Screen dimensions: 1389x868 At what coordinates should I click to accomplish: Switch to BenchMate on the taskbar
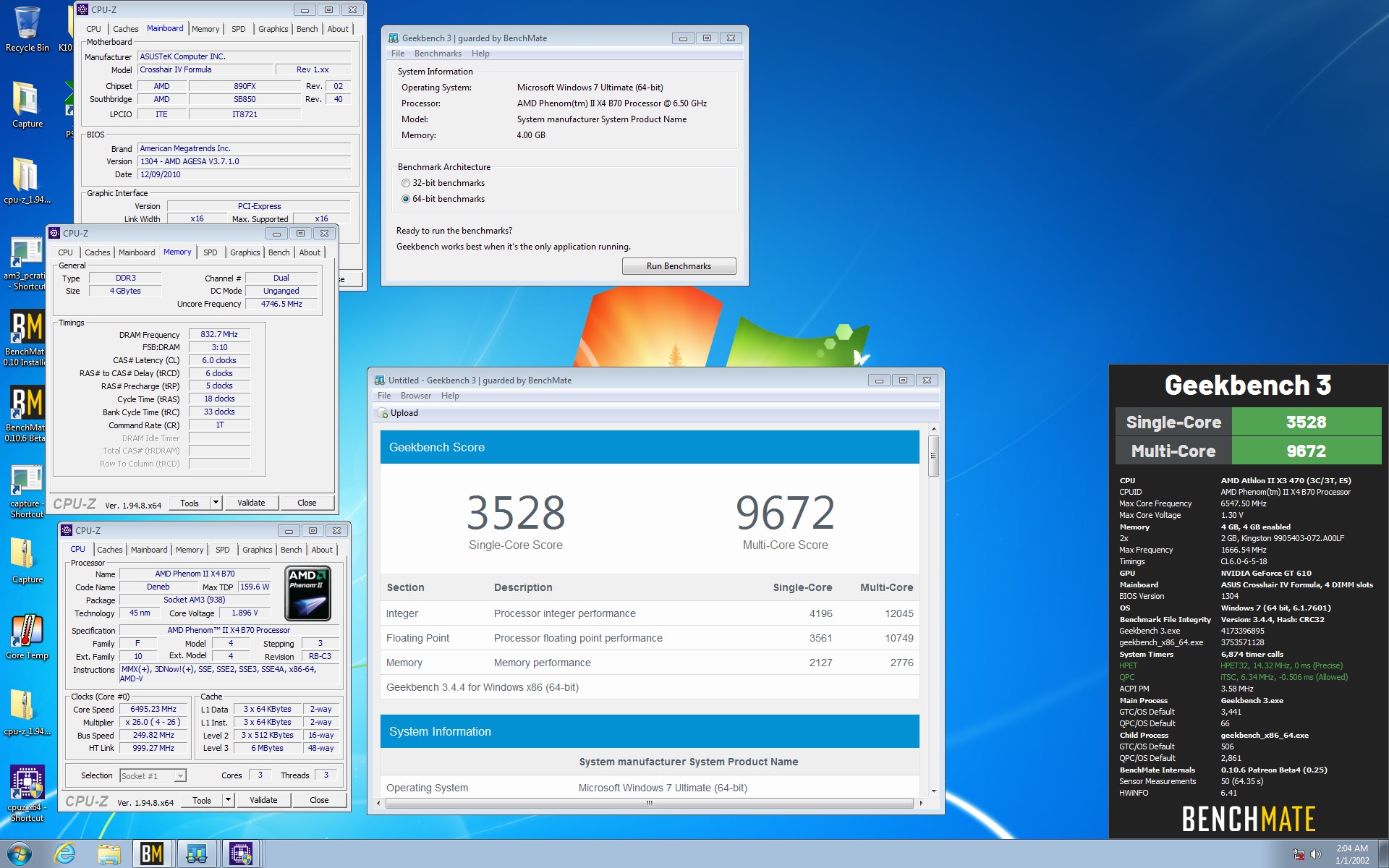(x=152, y=854)
